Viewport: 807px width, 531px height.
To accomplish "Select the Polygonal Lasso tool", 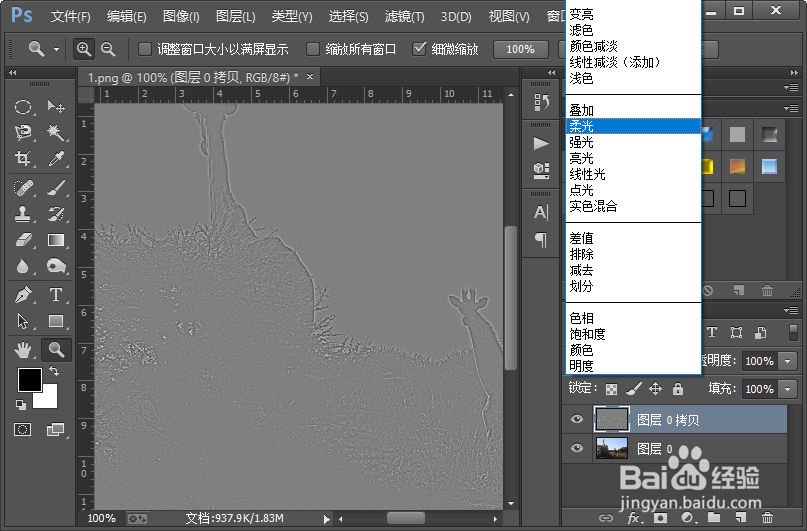I will [x=23, y=133].
